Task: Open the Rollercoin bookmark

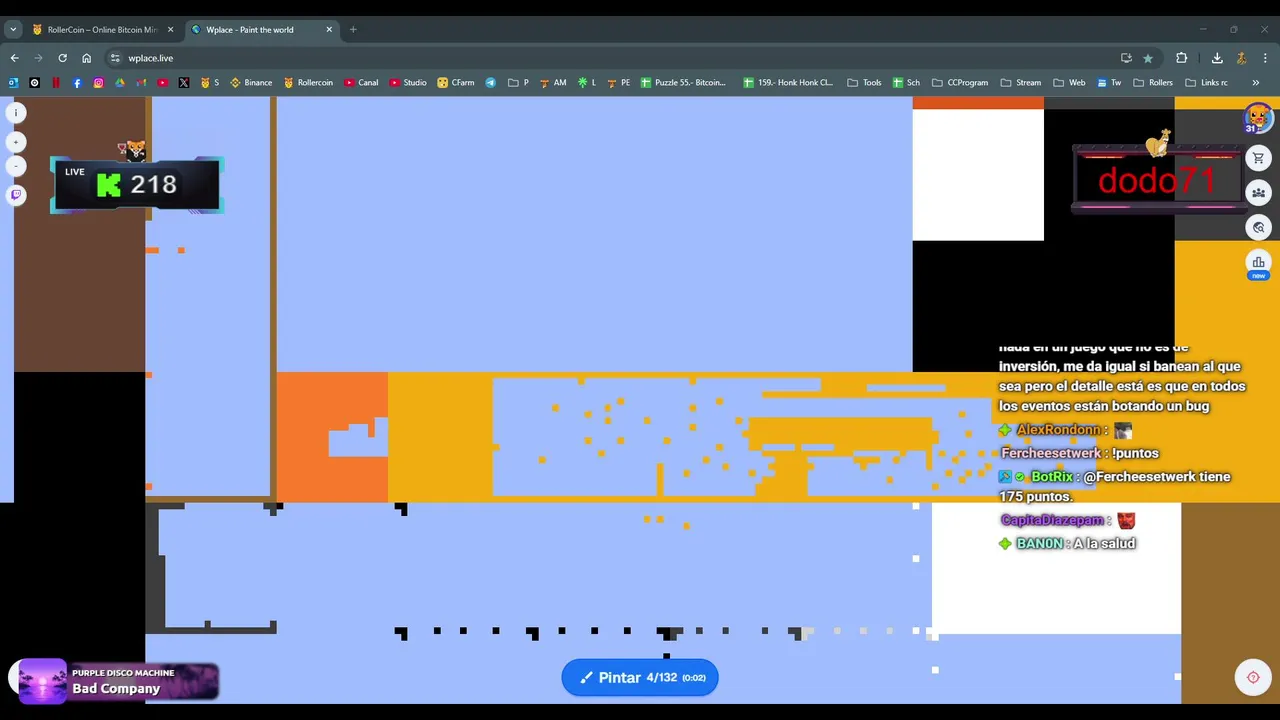Action: [308, 83]
